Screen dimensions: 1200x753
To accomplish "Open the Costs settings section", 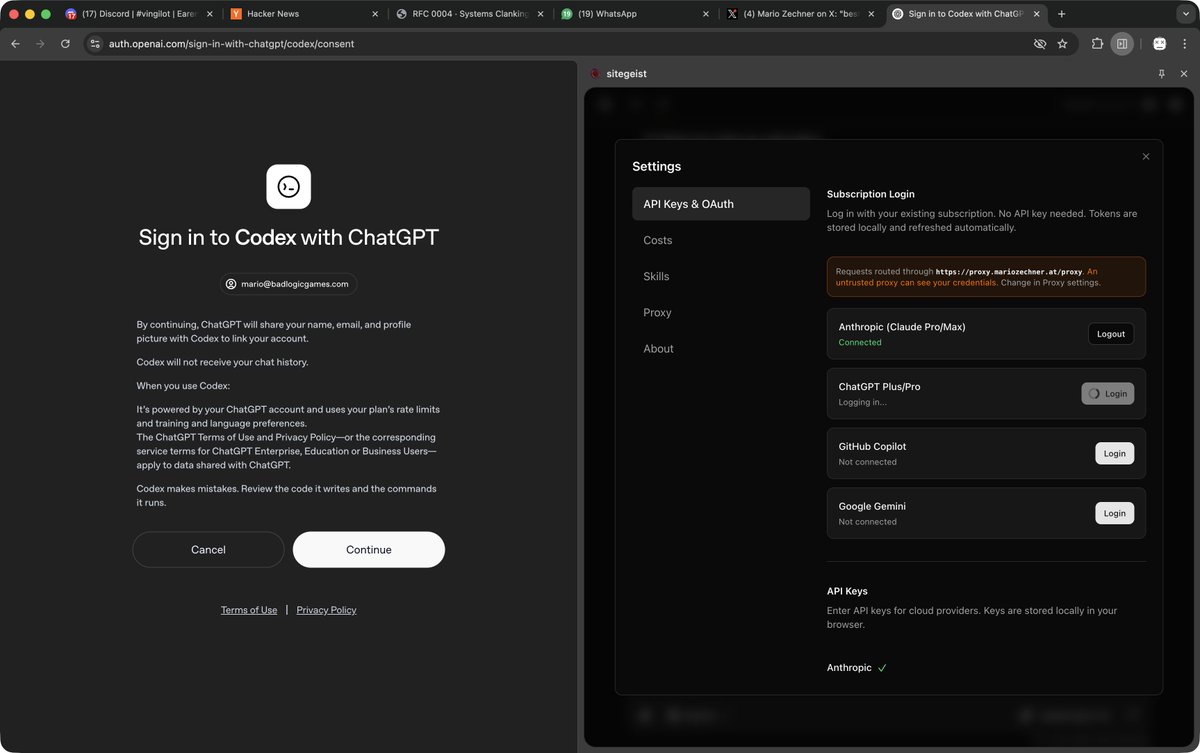I will 720,240.
